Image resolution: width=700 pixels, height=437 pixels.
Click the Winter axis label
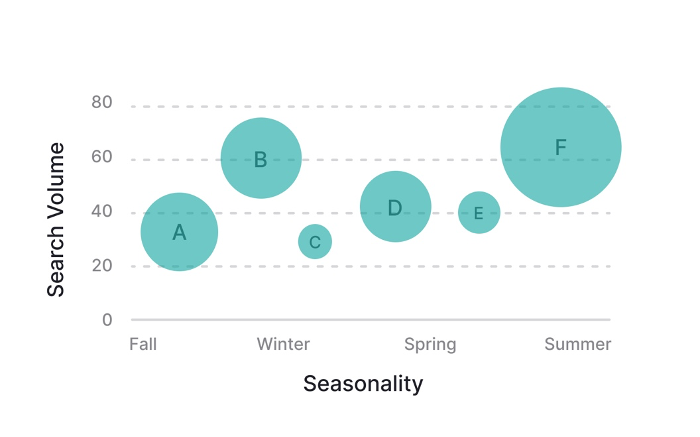pos(283,344)
